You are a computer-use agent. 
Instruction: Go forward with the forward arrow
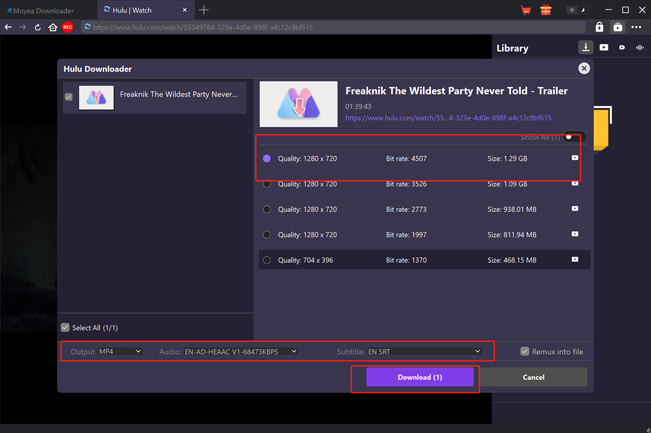(23, 27)
